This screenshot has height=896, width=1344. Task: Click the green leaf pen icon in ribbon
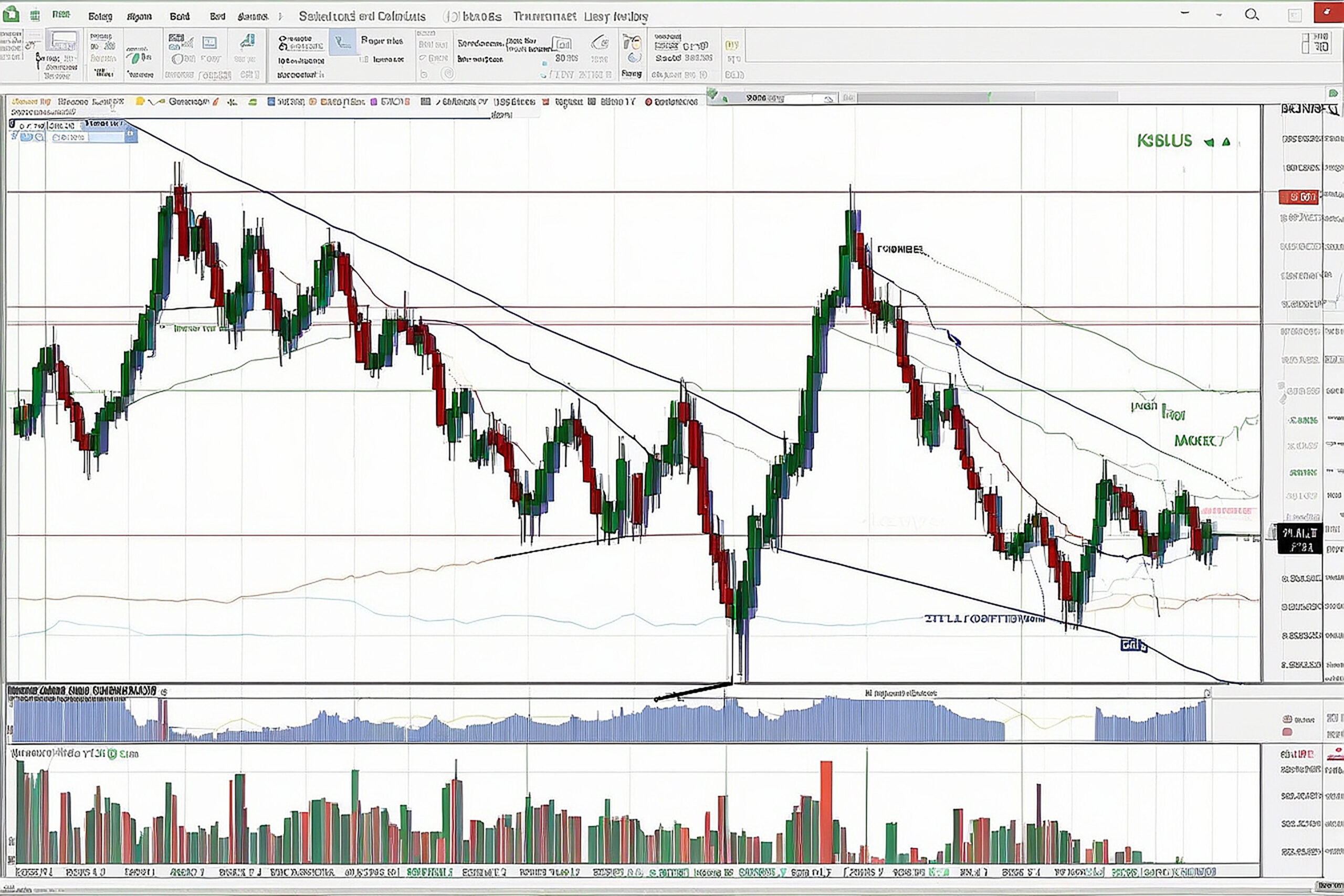point(135,57)
